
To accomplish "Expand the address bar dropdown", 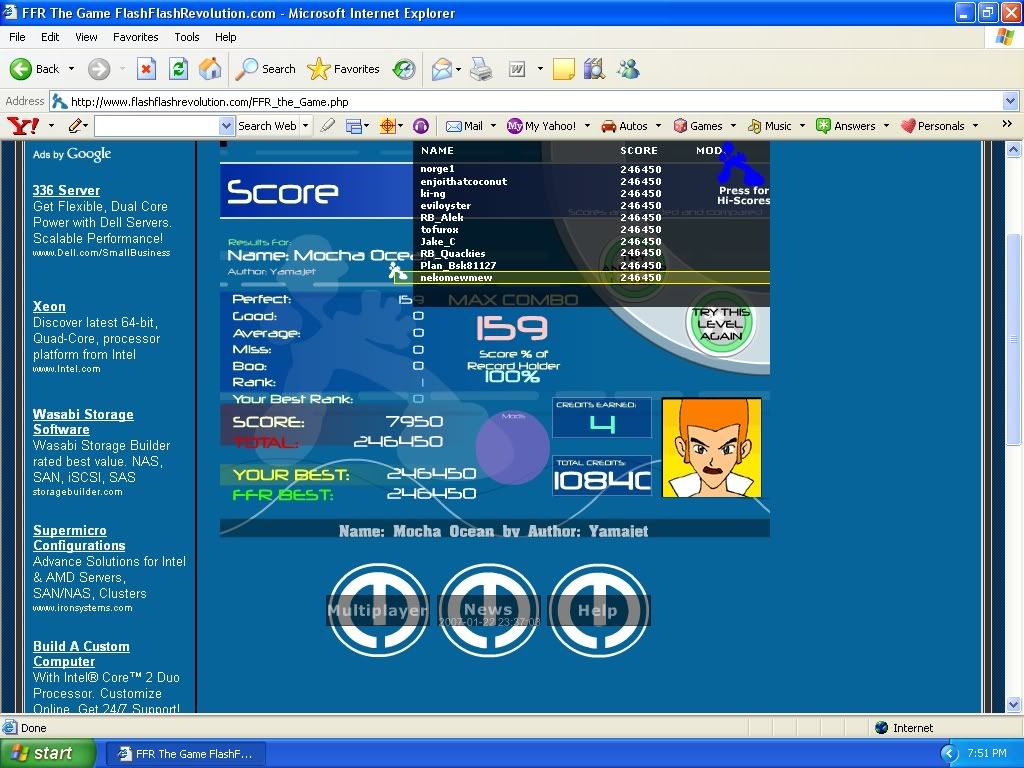I will (x=1010, y=101).
